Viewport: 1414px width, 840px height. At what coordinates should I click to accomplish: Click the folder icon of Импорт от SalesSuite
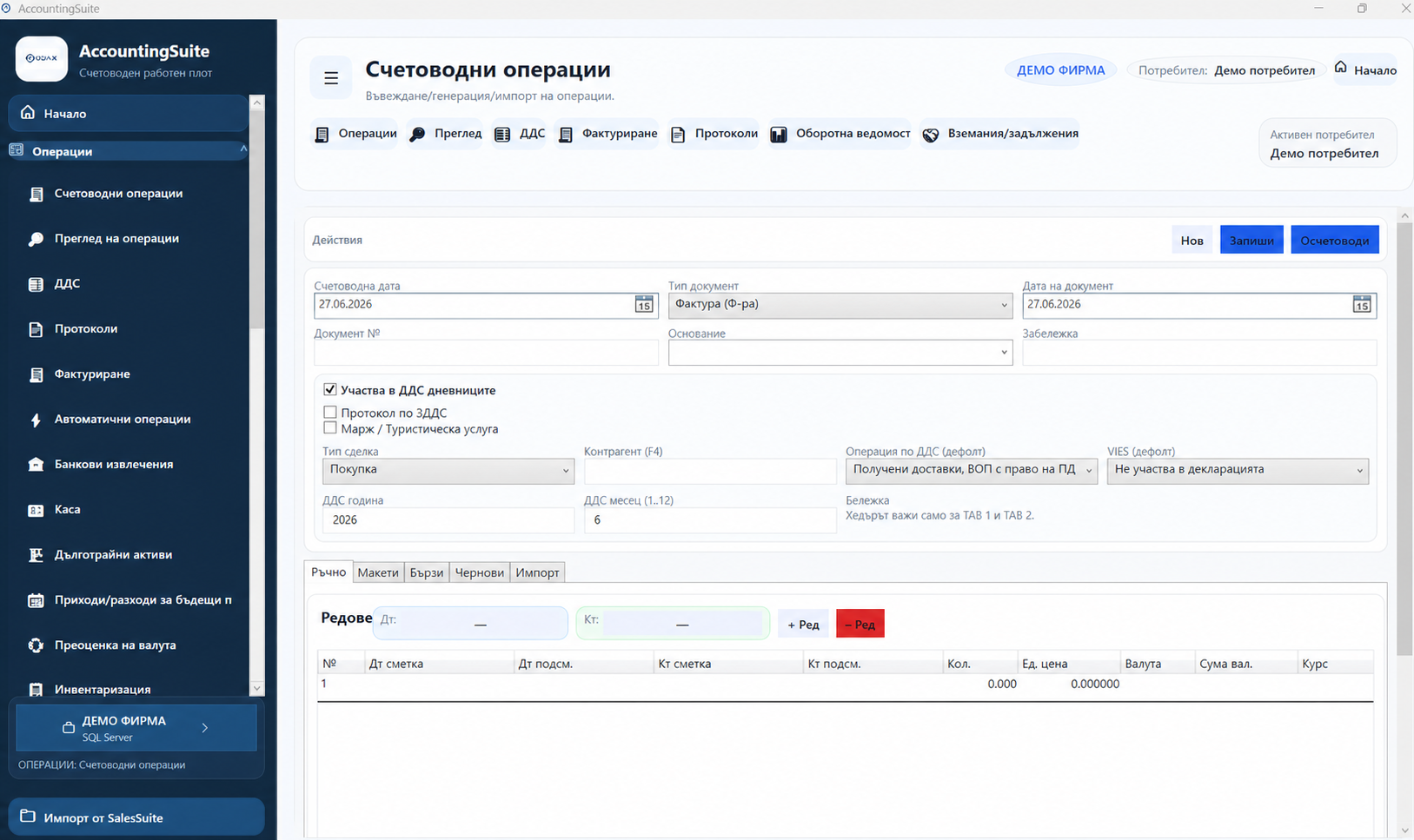pyautogui.click(x=28, y=817)
